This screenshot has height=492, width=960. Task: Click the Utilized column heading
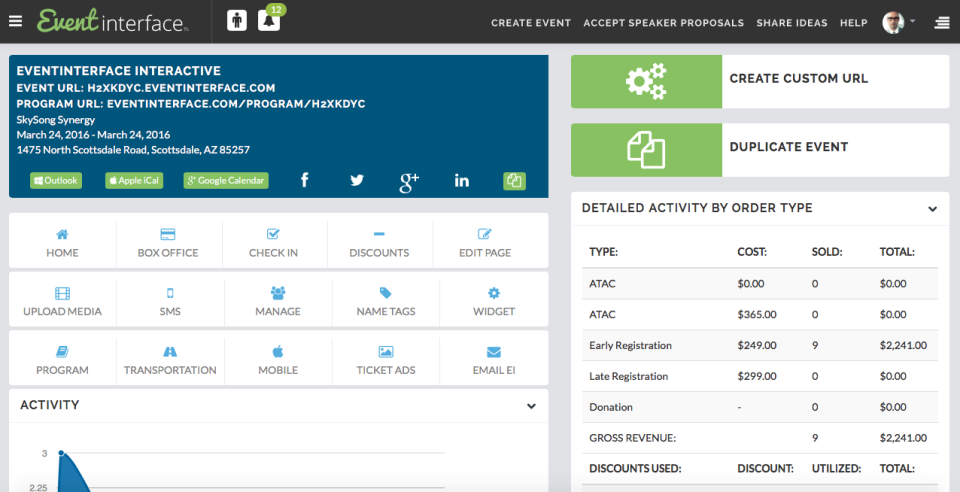836,468
